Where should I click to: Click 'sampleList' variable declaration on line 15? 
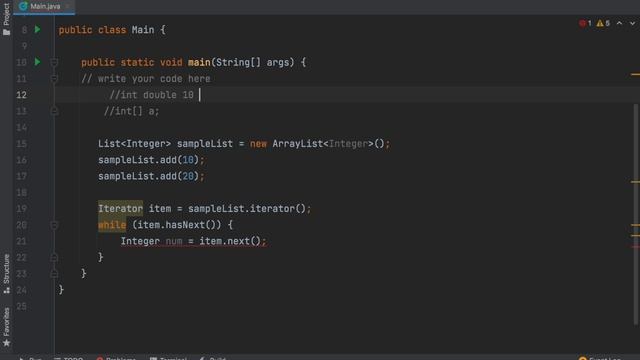tap(205, 144)
